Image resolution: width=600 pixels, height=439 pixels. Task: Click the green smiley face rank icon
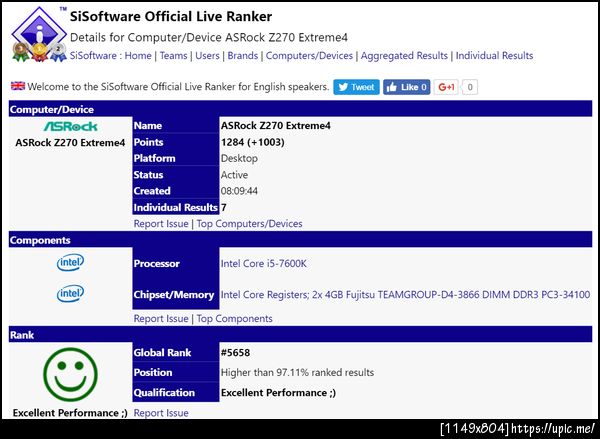[70, 375]
